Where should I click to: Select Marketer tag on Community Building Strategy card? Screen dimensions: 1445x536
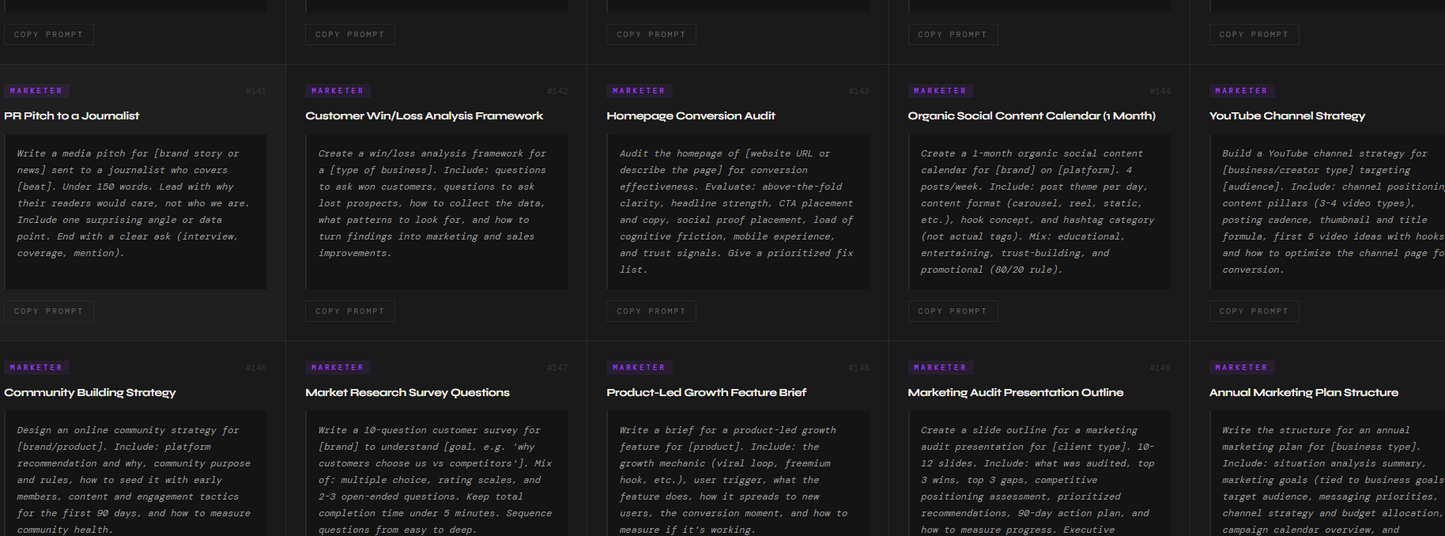pos(37,368)
